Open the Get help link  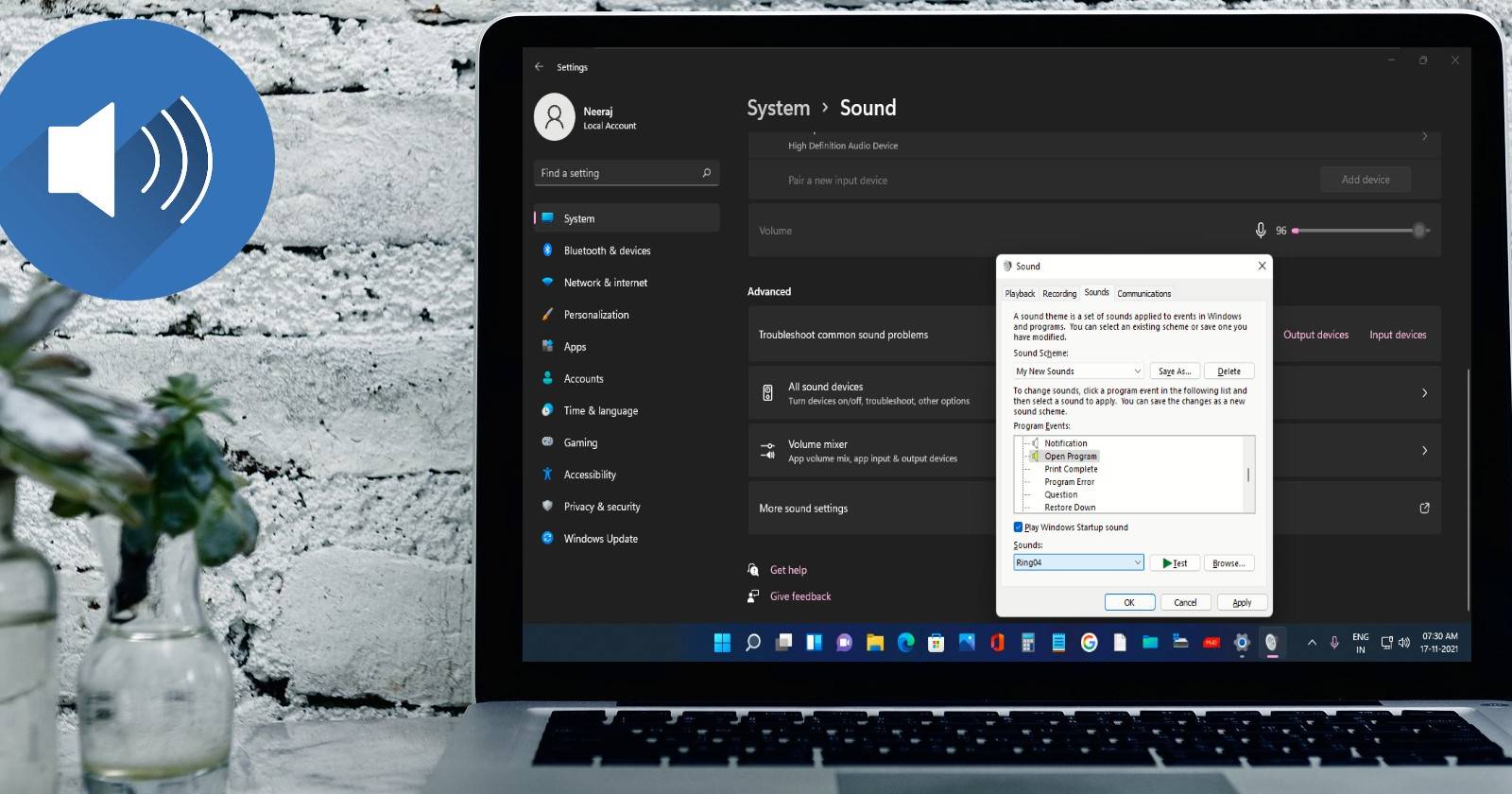pos(788,570)
